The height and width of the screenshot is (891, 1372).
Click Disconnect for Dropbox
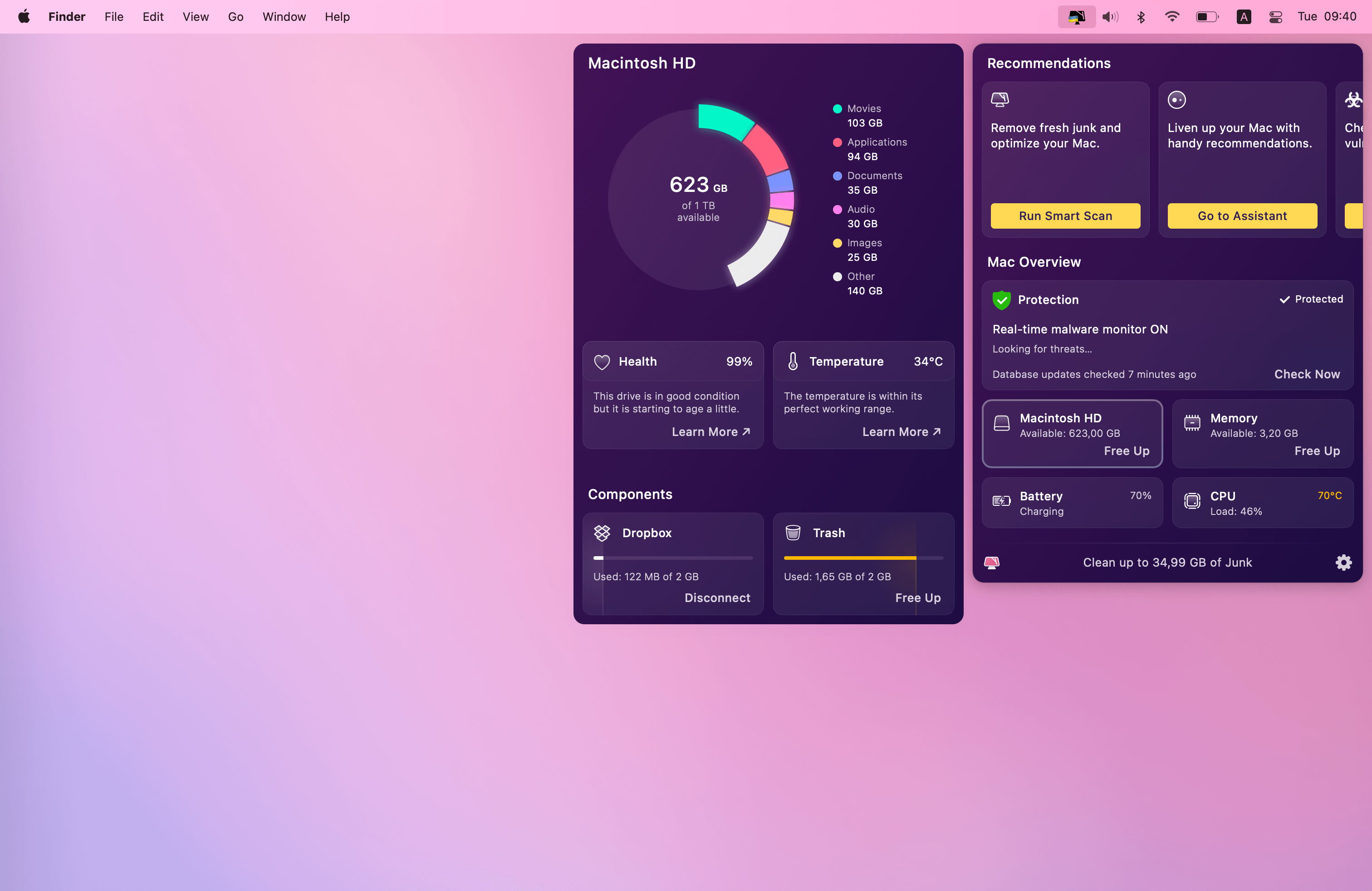point(716,597)
